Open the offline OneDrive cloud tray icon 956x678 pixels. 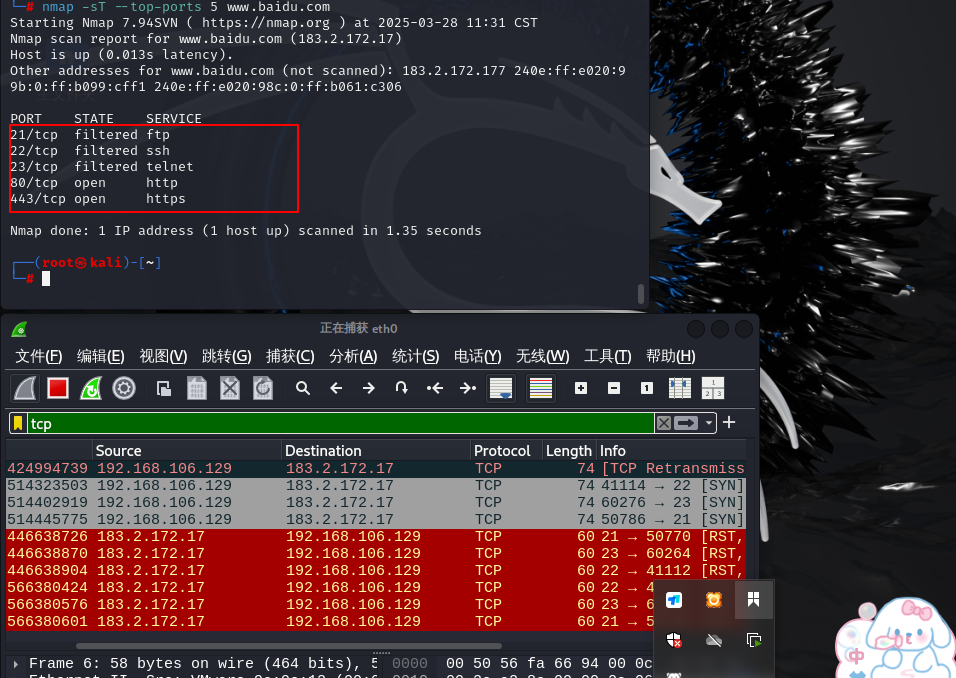tap(714, 640)
